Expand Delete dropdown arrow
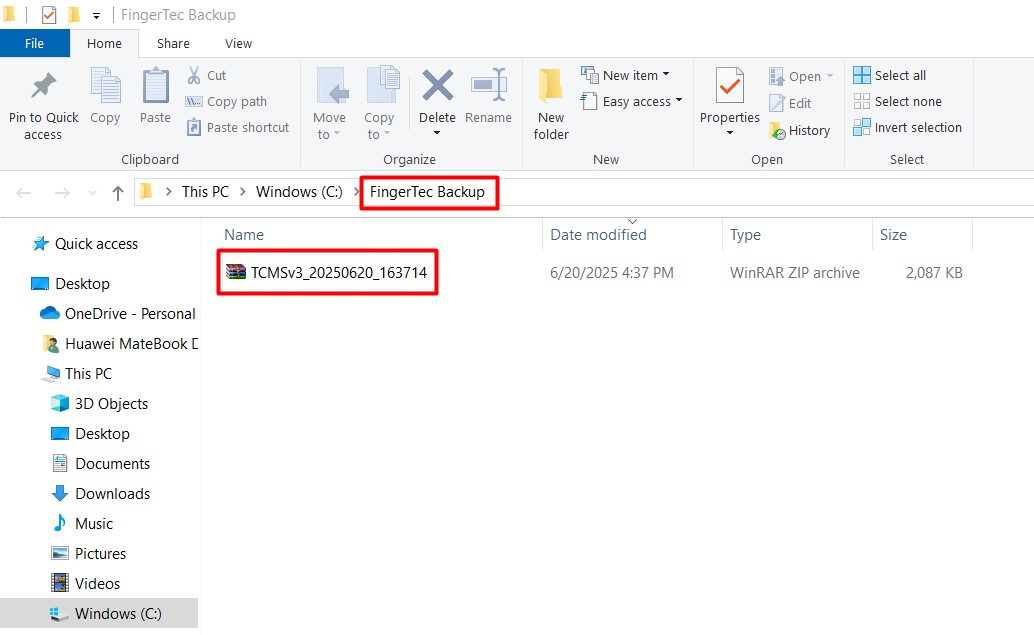The width and height of the screenshot is (1034, 635). pos(437,133)
